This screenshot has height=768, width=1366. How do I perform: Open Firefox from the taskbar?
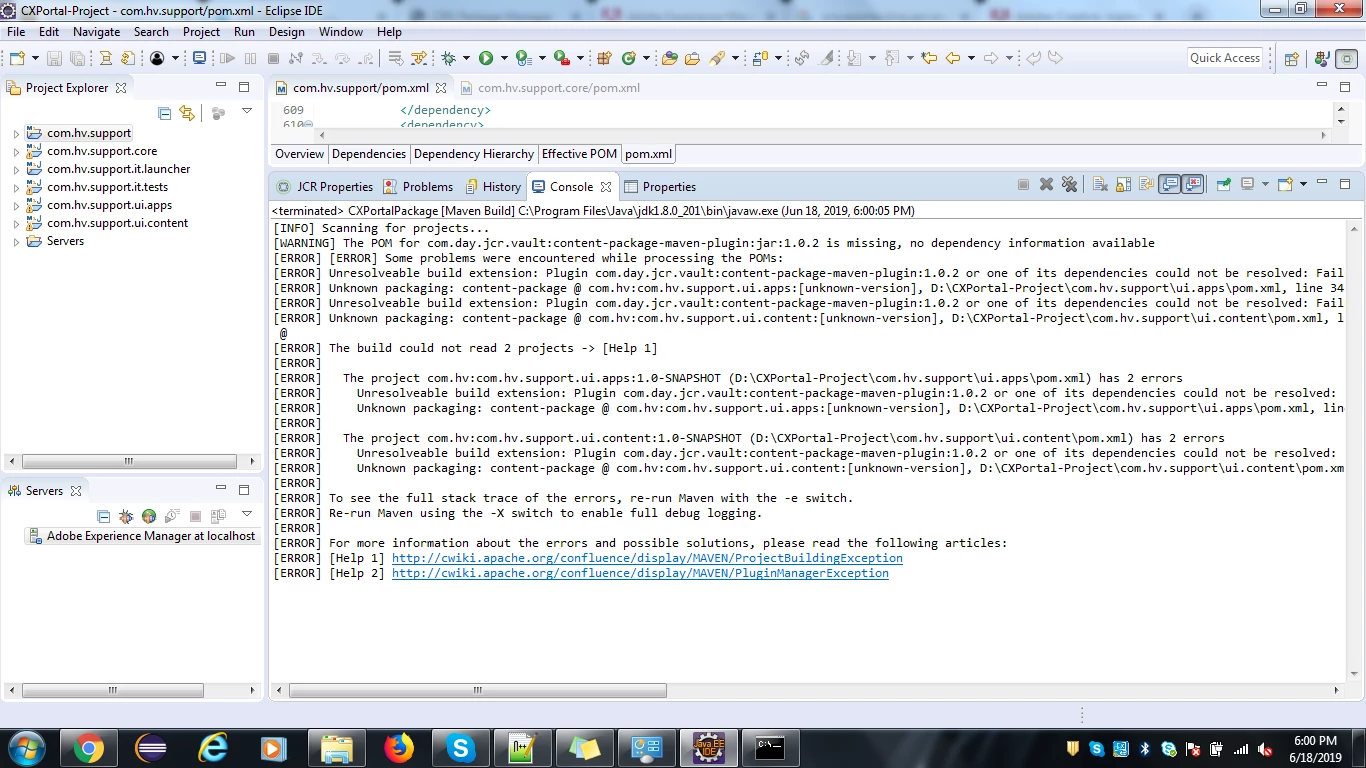click(x=399, y=748)
